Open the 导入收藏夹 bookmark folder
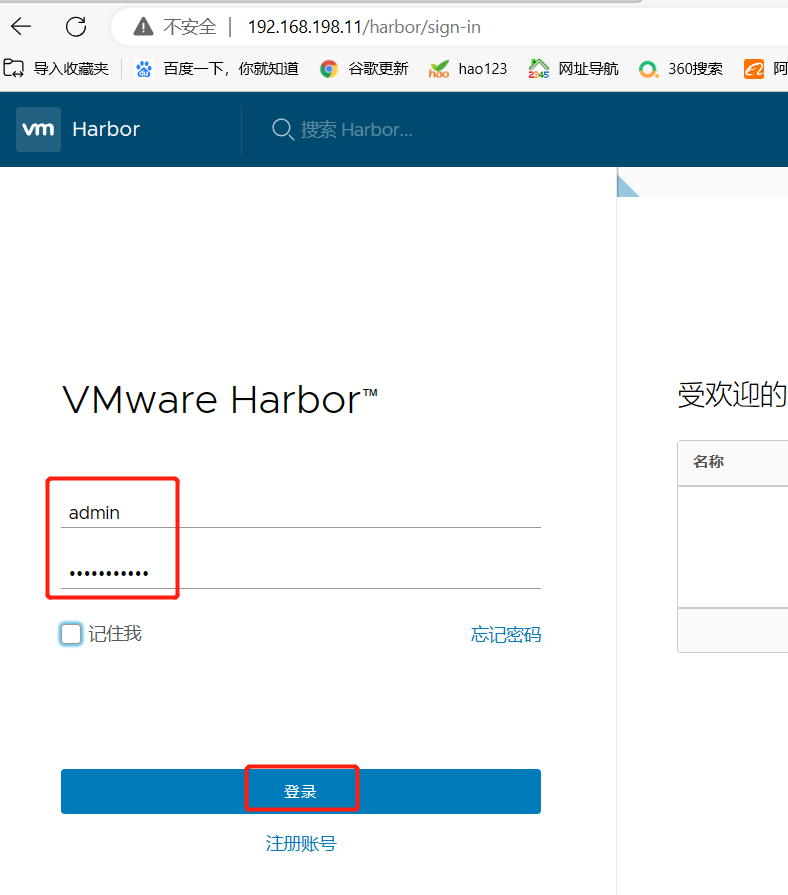This screenshot has width=788, height=895. (56, 68)
